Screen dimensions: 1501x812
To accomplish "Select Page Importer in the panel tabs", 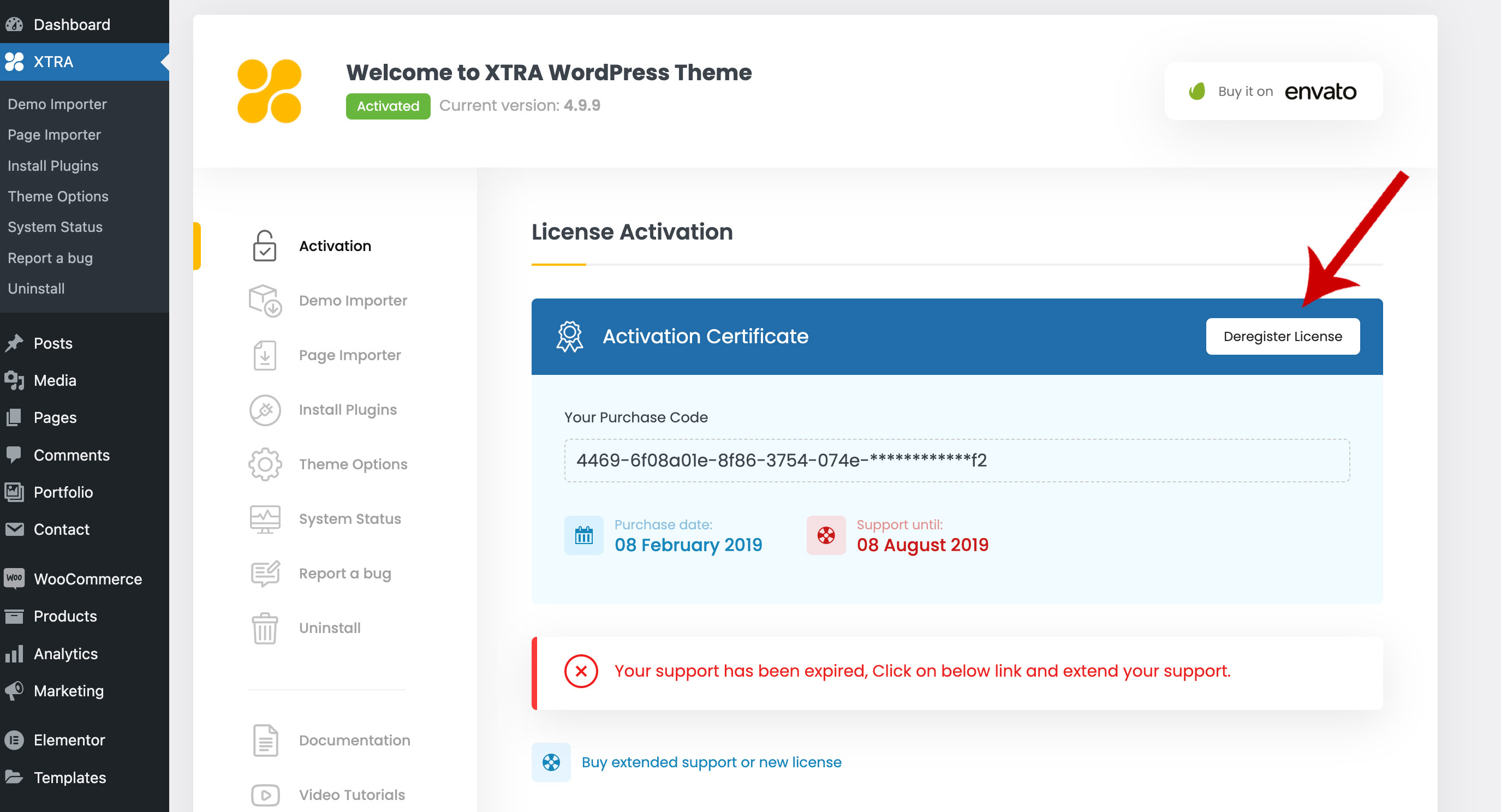I will (350, 355).
